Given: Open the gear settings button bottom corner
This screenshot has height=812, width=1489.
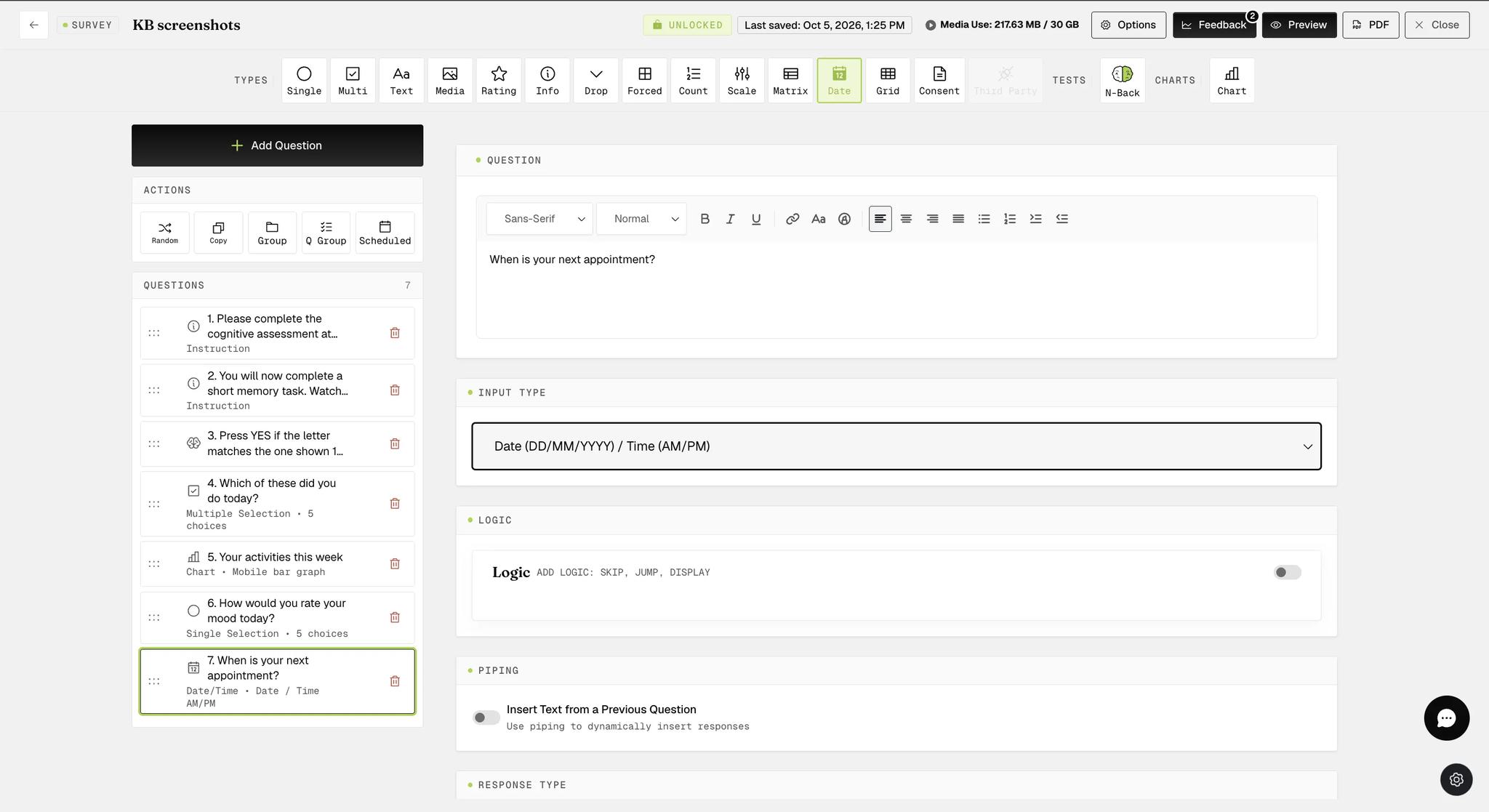Looking at the screenshot, I should 1456,779.
